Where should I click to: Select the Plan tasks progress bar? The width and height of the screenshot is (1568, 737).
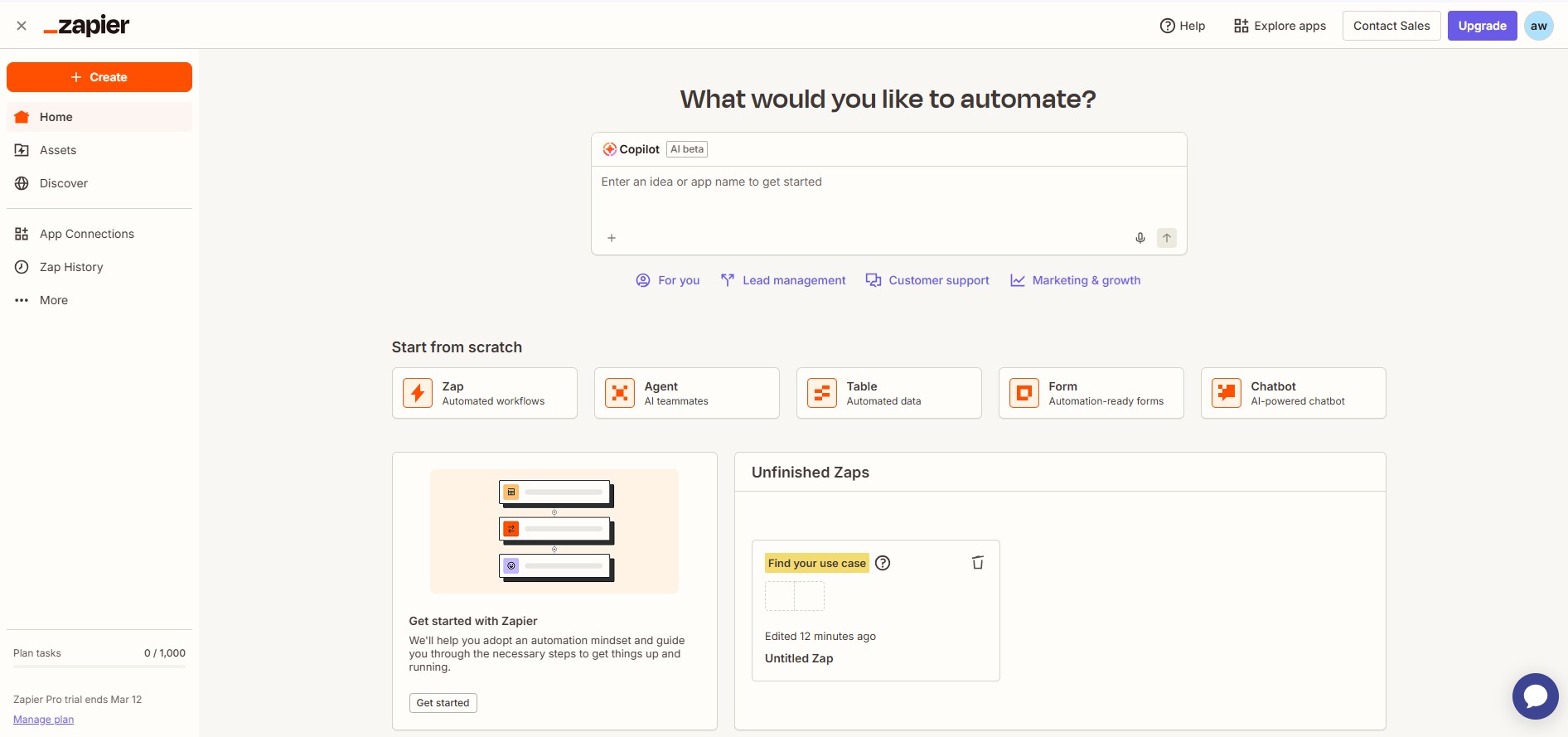pos(99,667)
